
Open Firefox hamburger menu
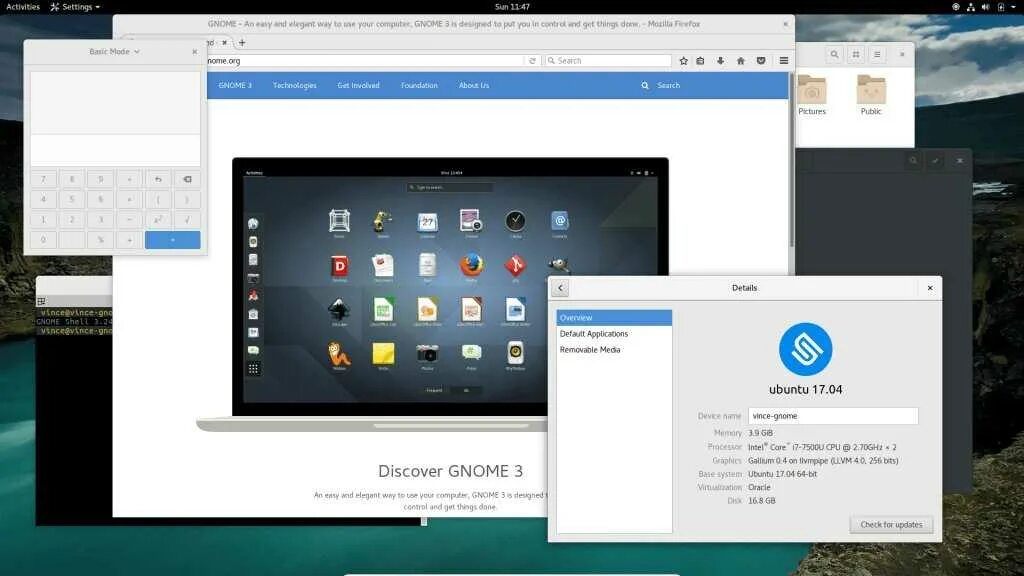pos(784,61)
